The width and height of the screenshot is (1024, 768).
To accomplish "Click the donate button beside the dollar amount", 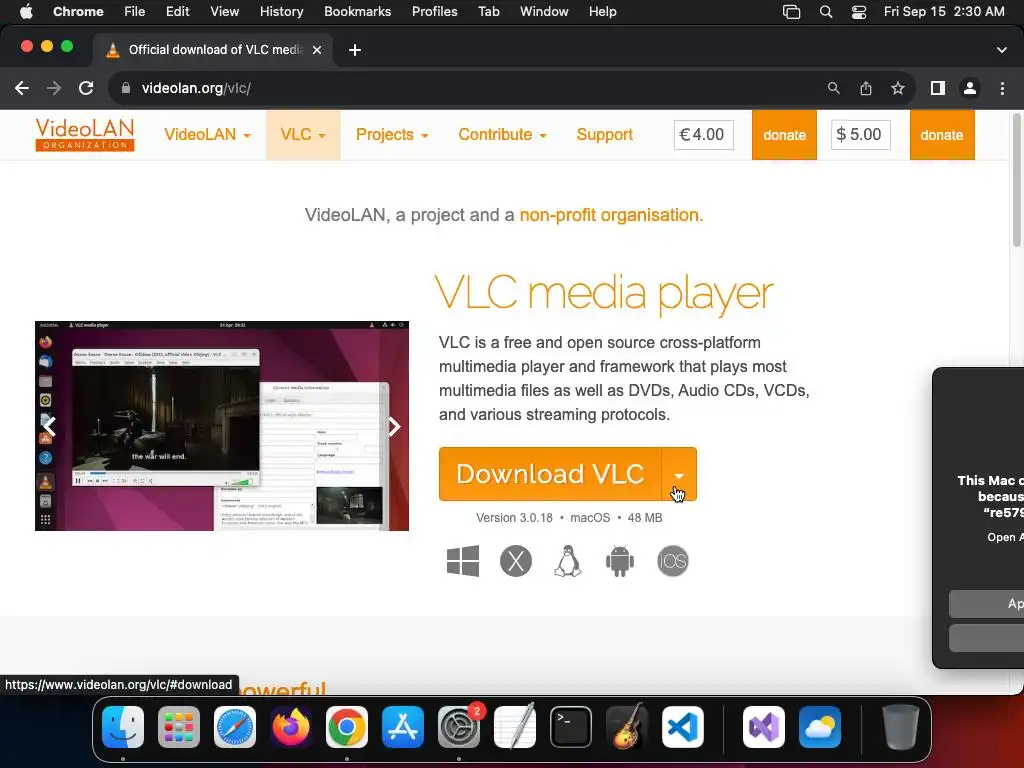I will pos(942,135).
